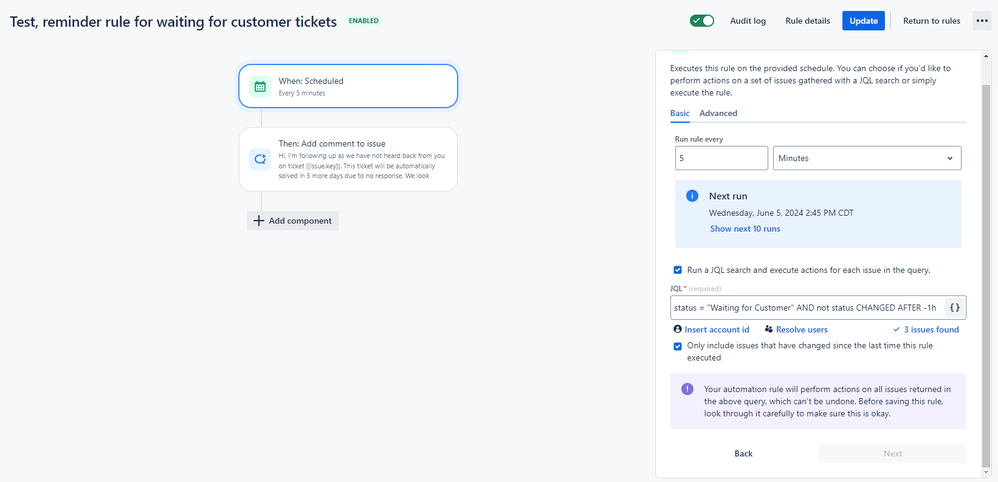Select the Basic tab
998x482 pixels.
[x=679, y=113]
